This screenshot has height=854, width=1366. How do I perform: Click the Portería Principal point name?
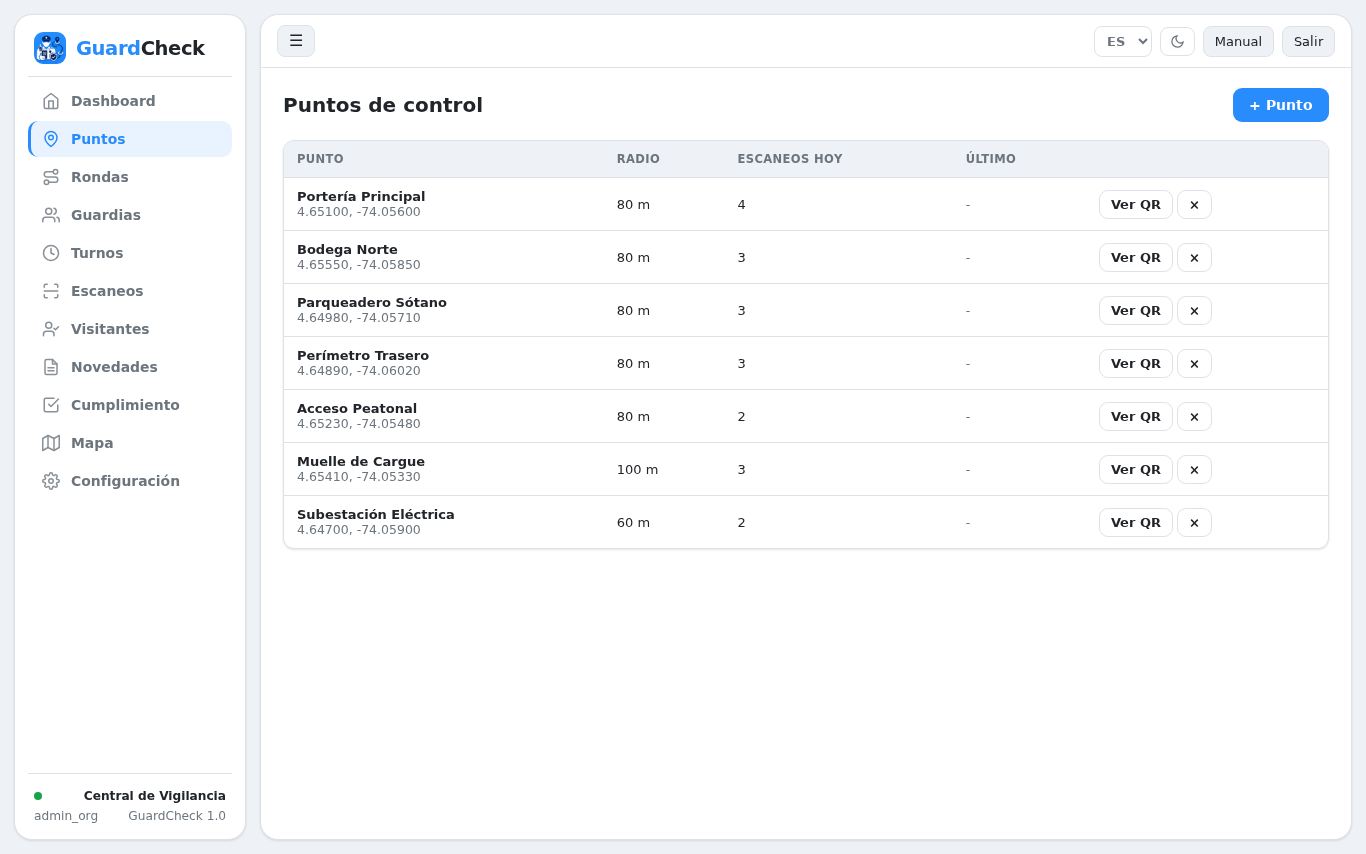point(361,197)
